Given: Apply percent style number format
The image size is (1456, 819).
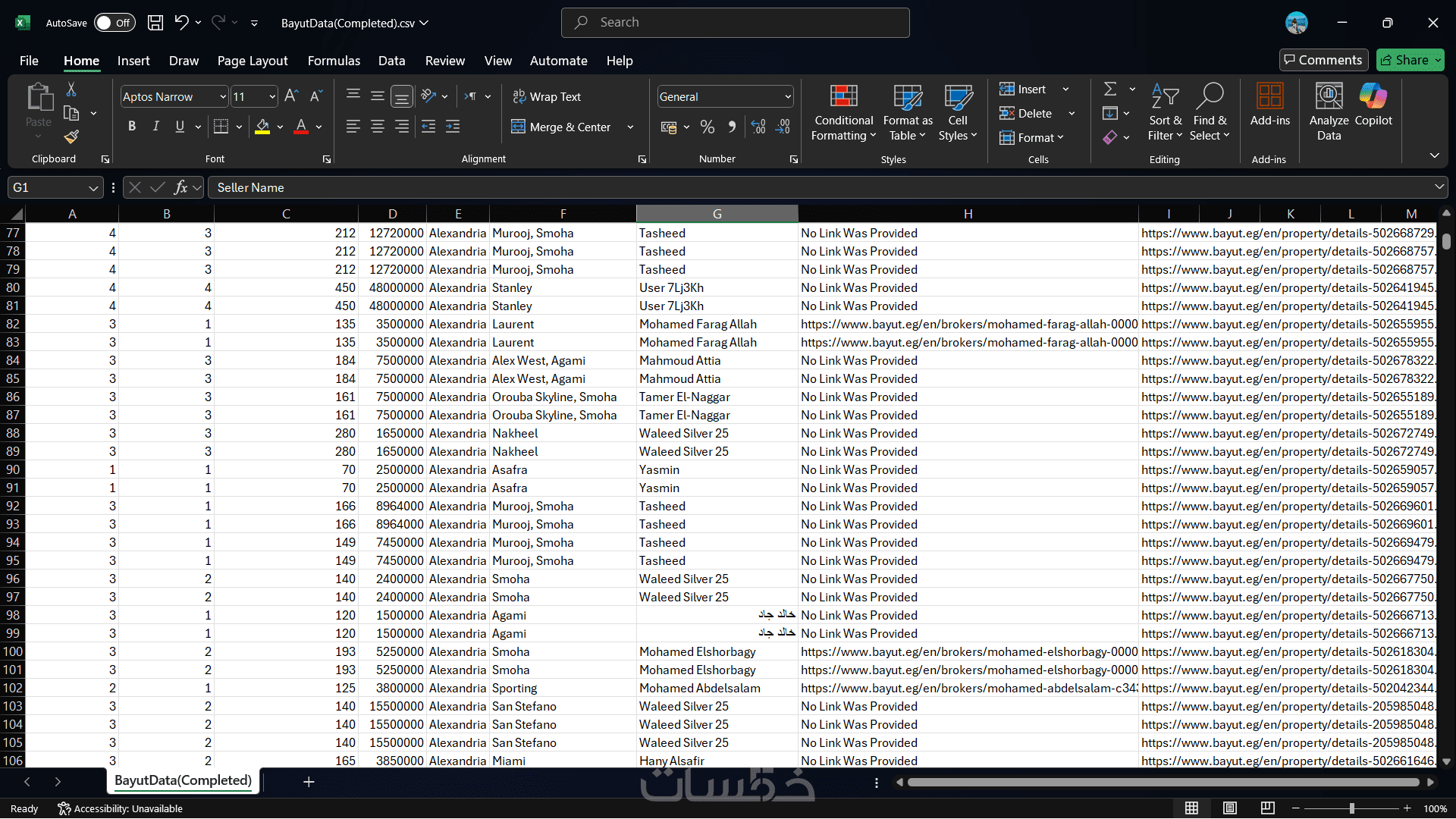Looking at the screenshot, I should pos(707,127).
